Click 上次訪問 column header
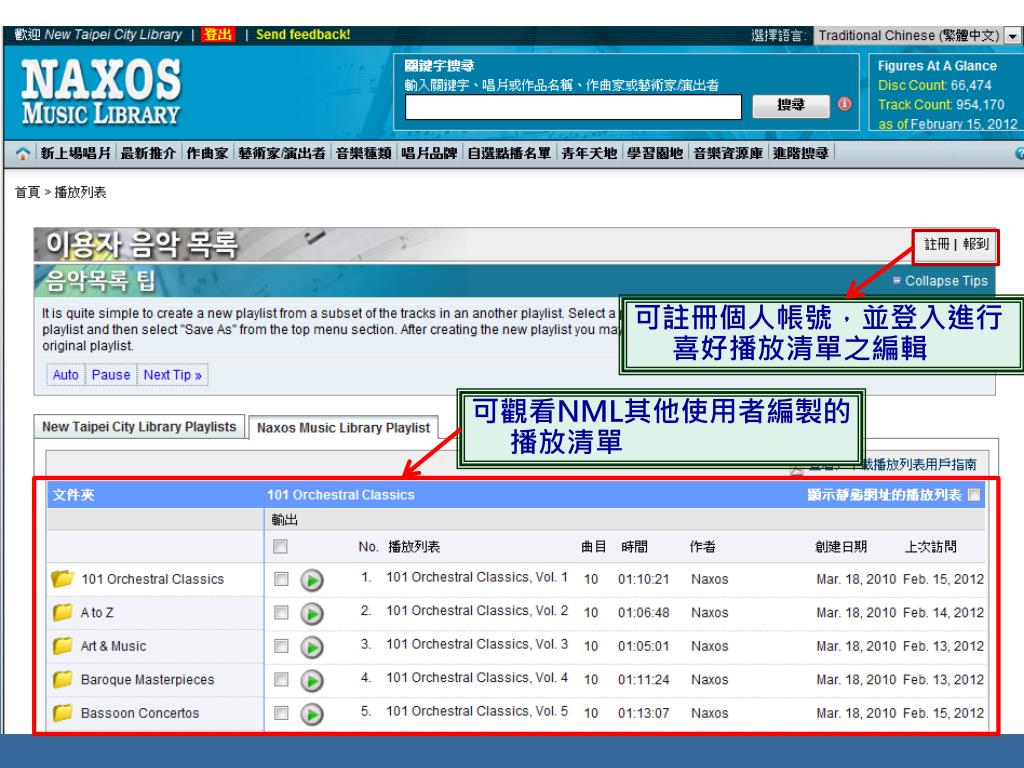The width and height of the screenshot is (1024, 768). (930, 547)
